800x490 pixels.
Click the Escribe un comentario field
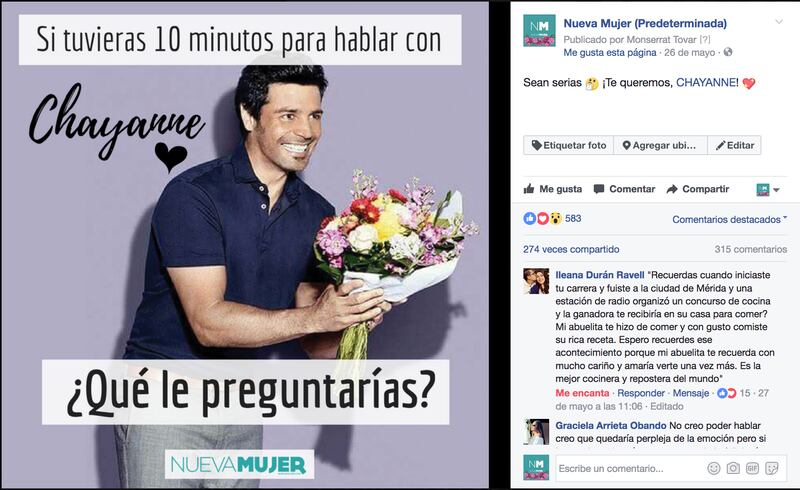pyautogui.click(x=630, y=468)
